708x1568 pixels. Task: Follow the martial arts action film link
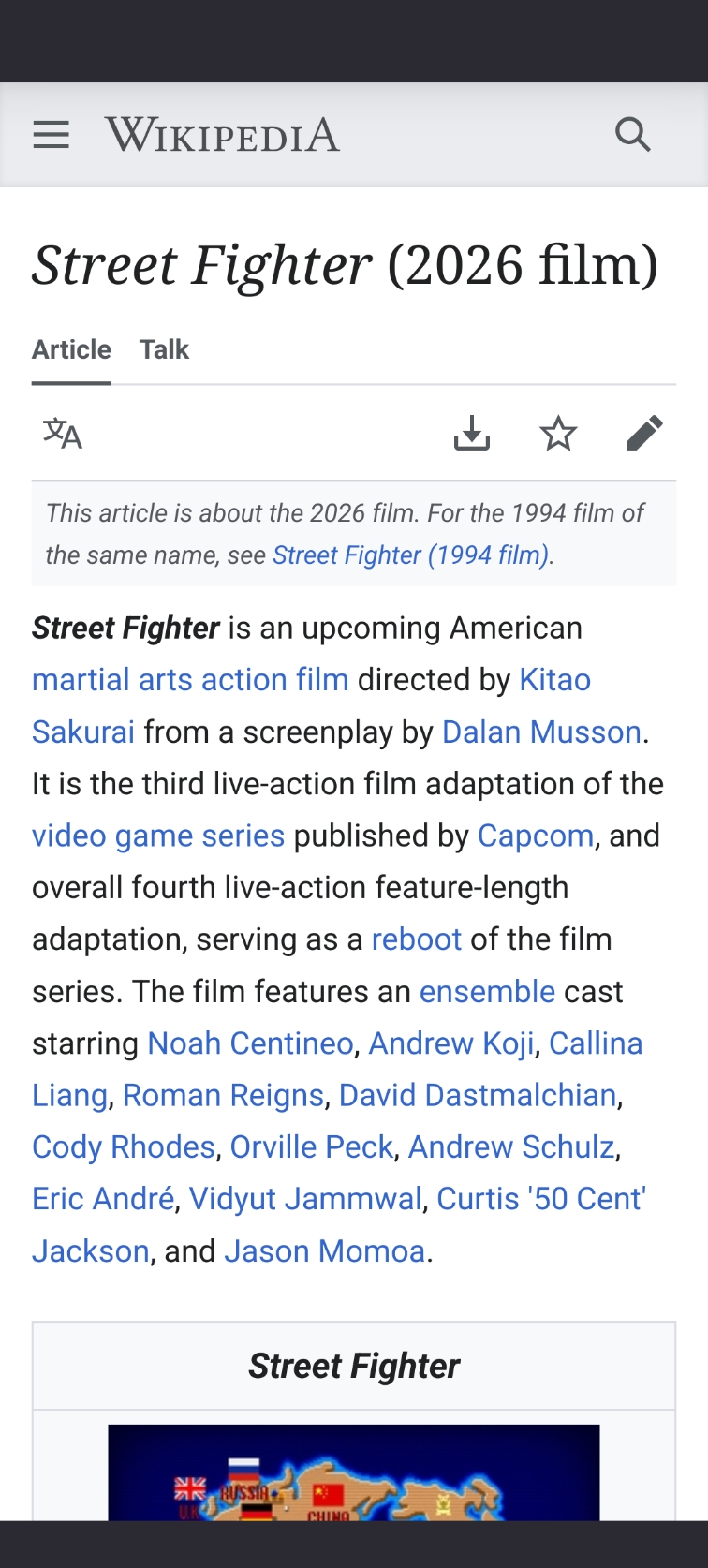click(x=190, y=679)
